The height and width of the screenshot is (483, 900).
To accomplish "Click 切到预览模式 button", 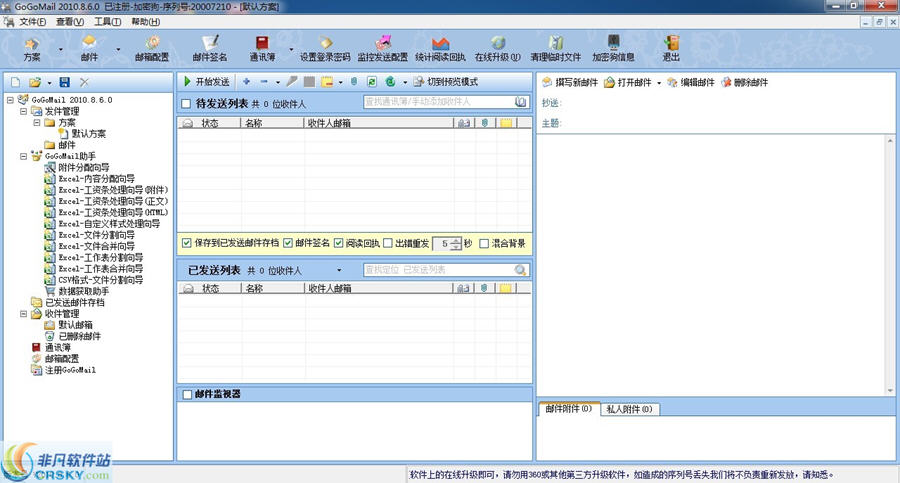I will [x=446, y=82].
